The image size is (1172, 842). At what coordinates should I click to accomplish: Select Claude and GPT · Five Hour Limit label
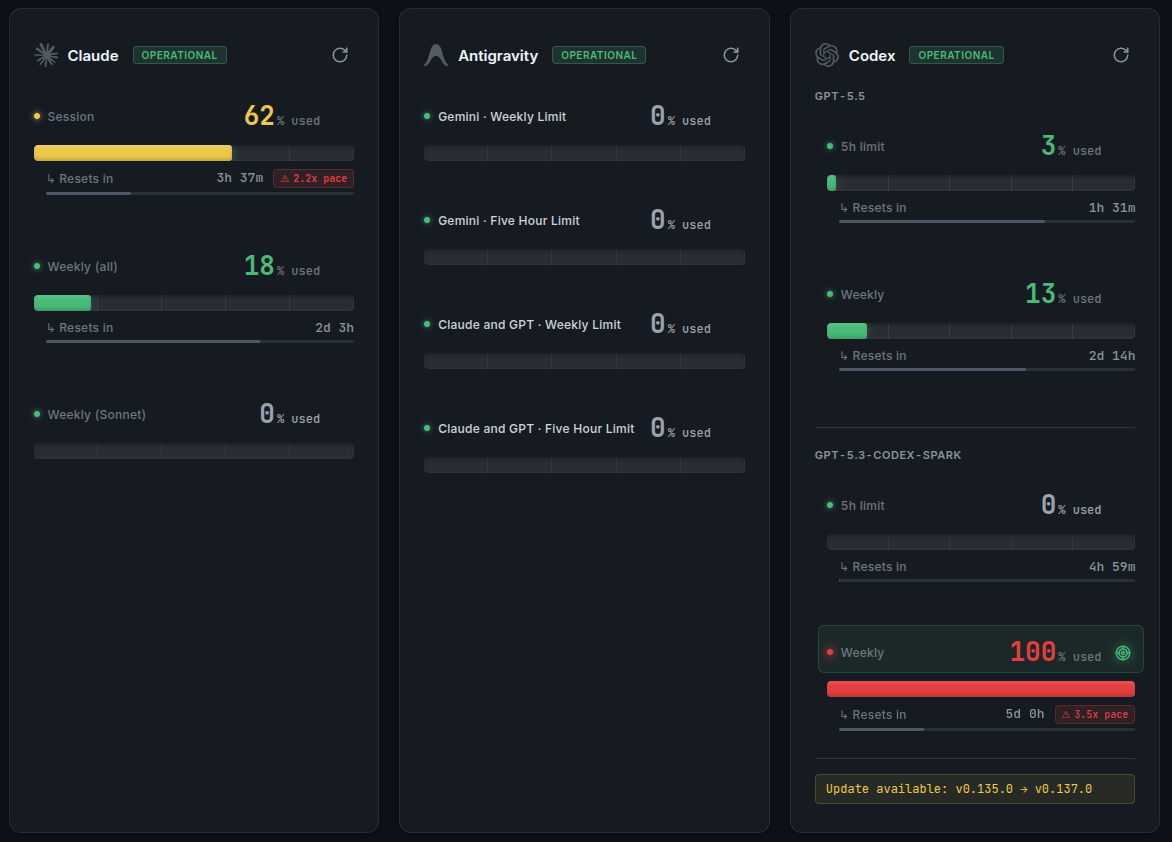[536, 428]
